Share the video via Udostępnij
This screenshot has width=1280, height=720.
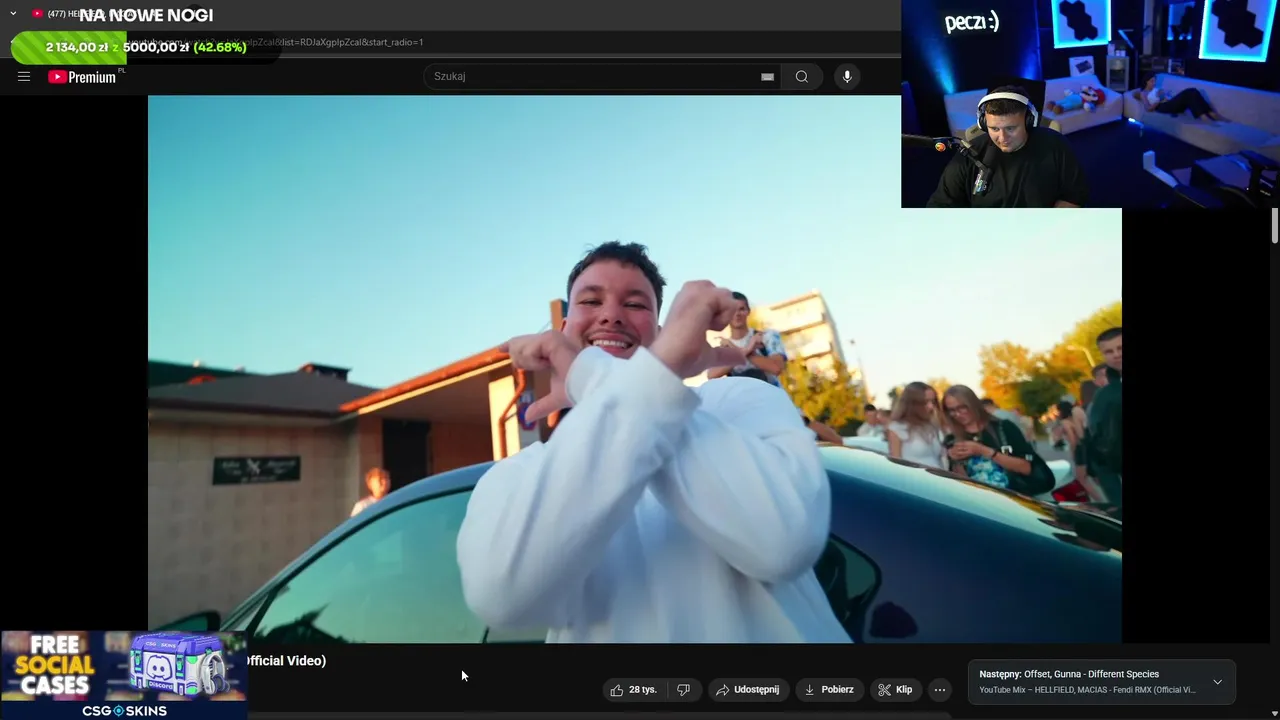pyautogui.click(x=748, y=689)
